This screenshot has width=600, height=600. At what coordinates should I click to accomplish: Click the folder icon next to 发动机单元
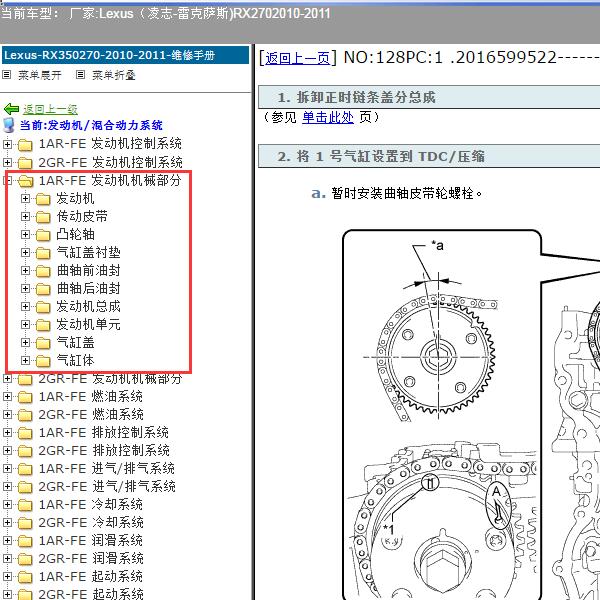pyautogui.click(x=43, y=324)
